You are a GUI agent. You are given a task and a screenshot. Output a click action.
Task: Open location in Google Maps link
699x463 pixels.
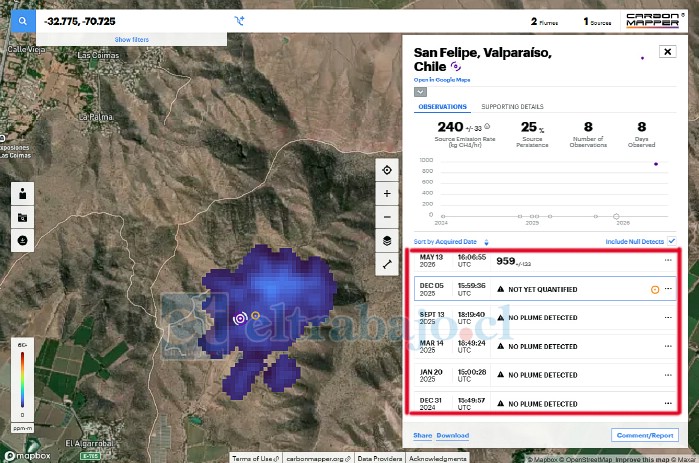442,80
